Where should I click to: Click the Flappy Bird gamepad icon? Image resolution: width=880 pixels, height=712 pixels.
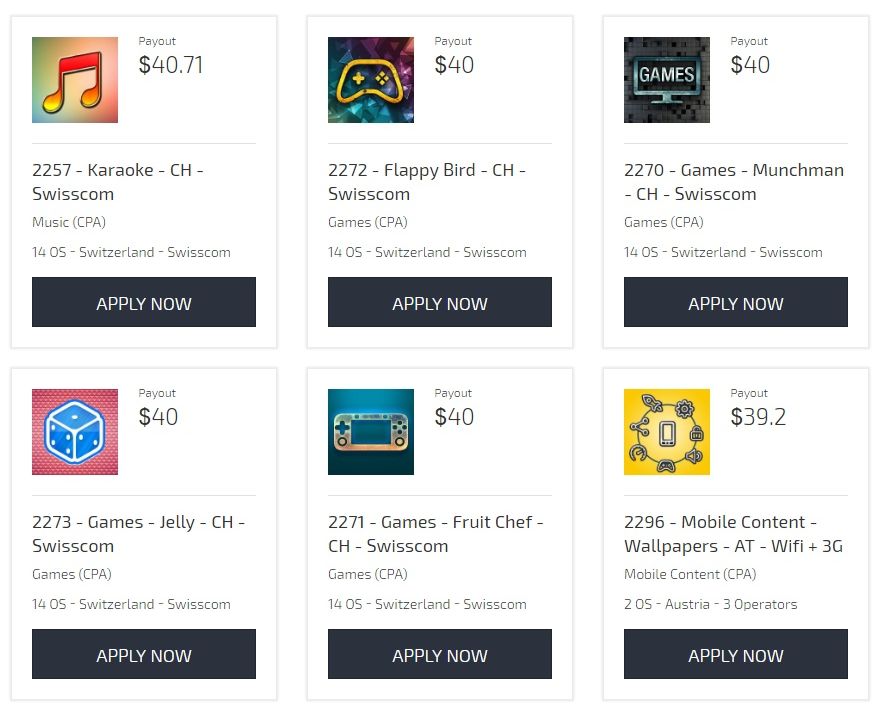click(371, 80)
